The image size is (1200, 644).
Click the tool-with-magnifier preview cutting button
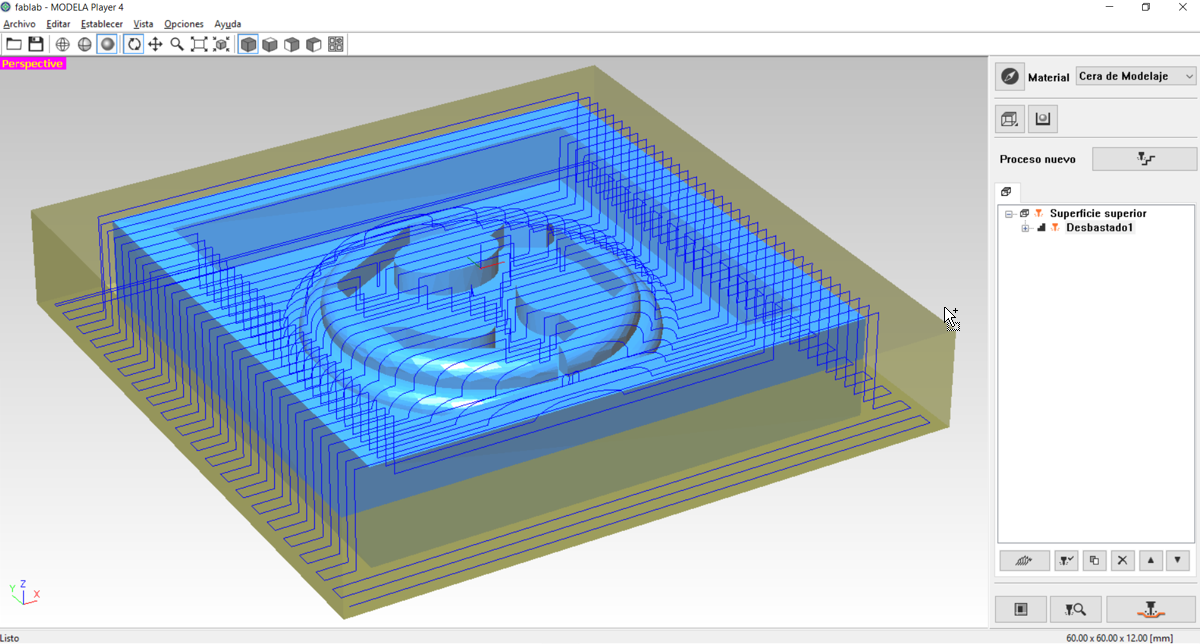(1076, 609)
